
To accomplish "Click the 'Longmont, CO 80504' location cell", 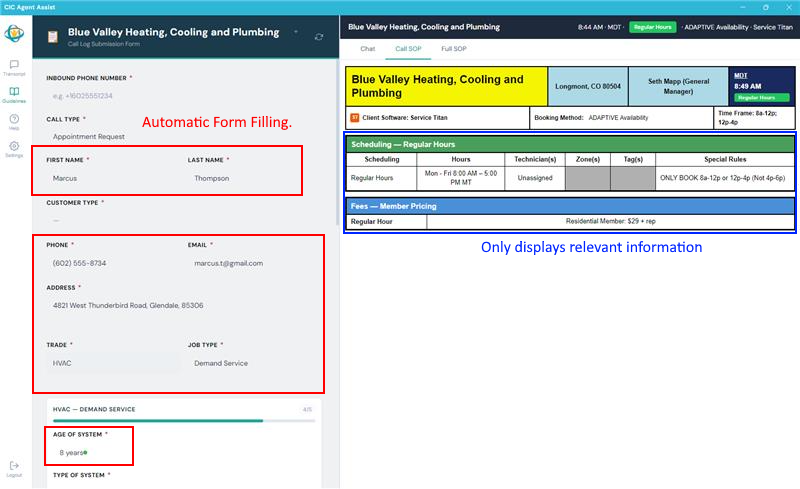I will point(588,86).
